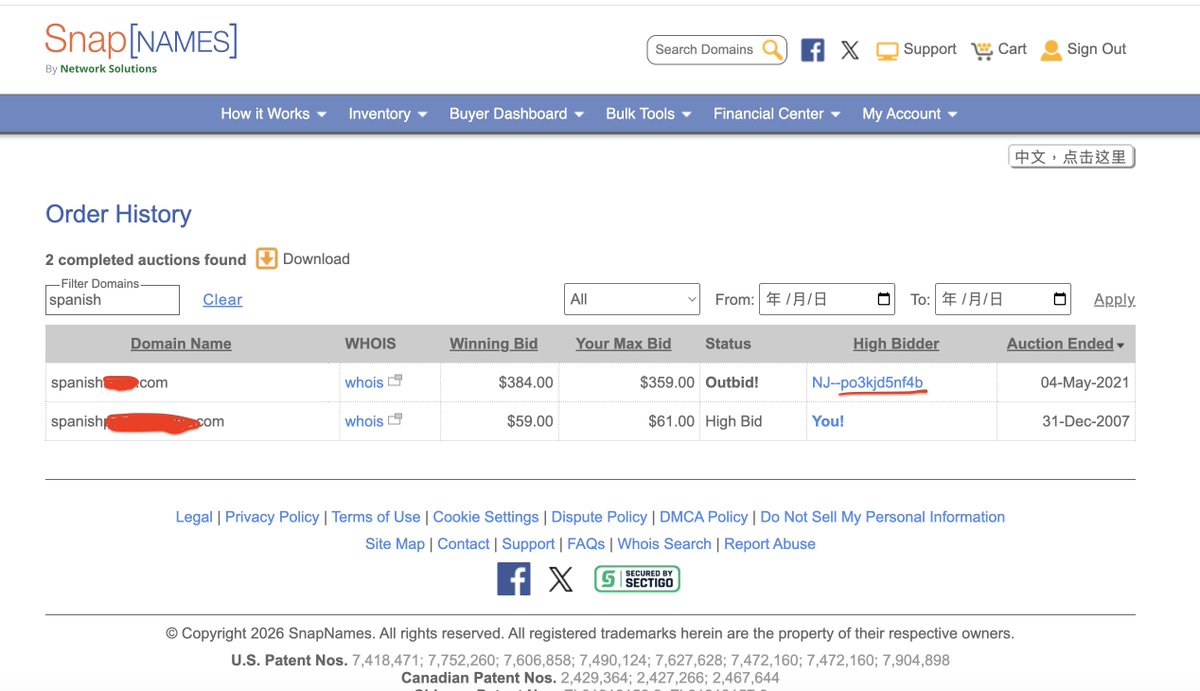Viewport: 1200px width, 691px height.
Task: Expand the My Account menu
Action: (x=910, y=114)
